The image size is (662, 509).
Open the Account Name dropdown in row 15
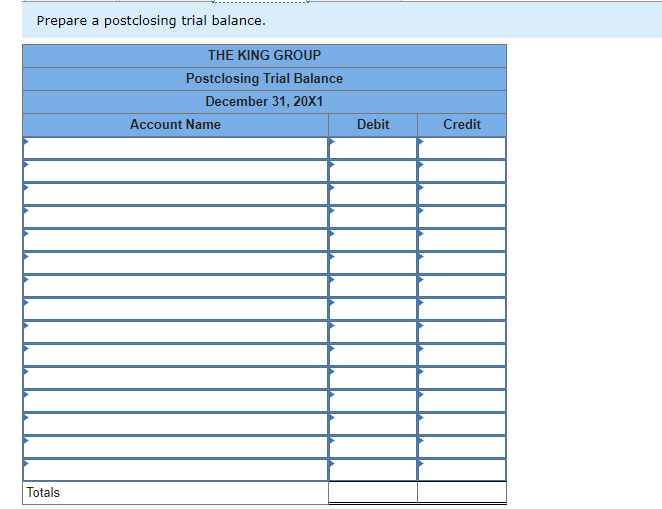coord(176,470)
